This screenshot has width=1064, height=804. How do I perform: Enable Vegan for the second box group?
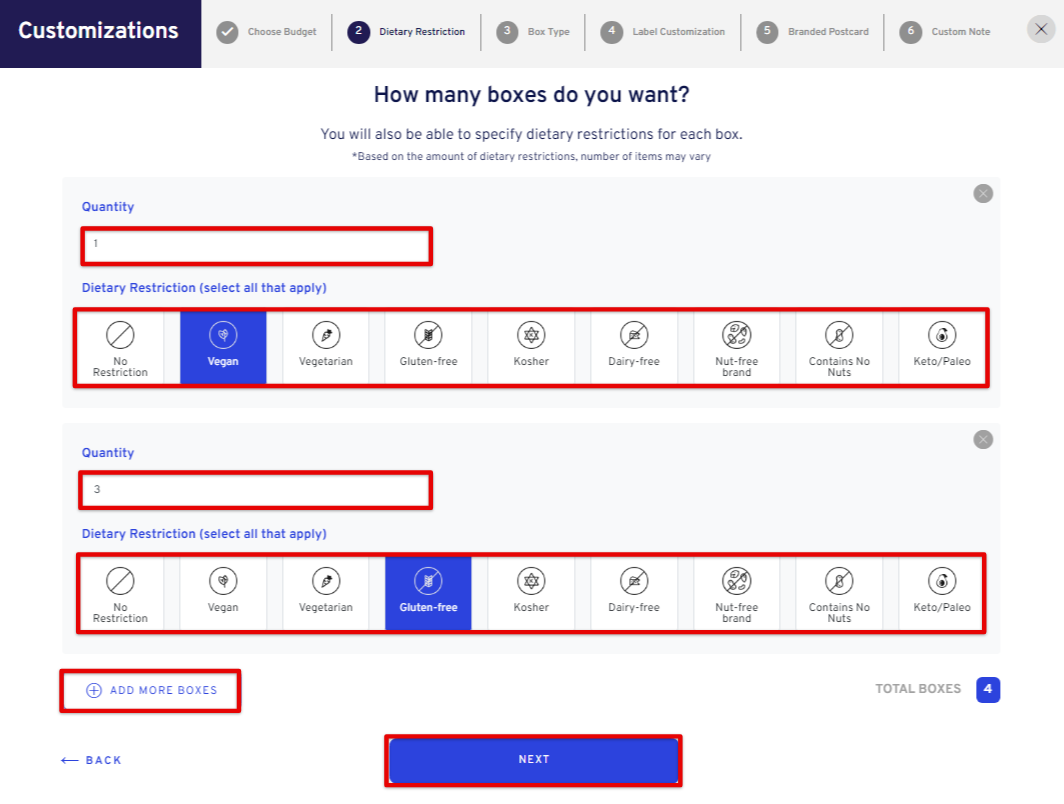click(223, 594)
